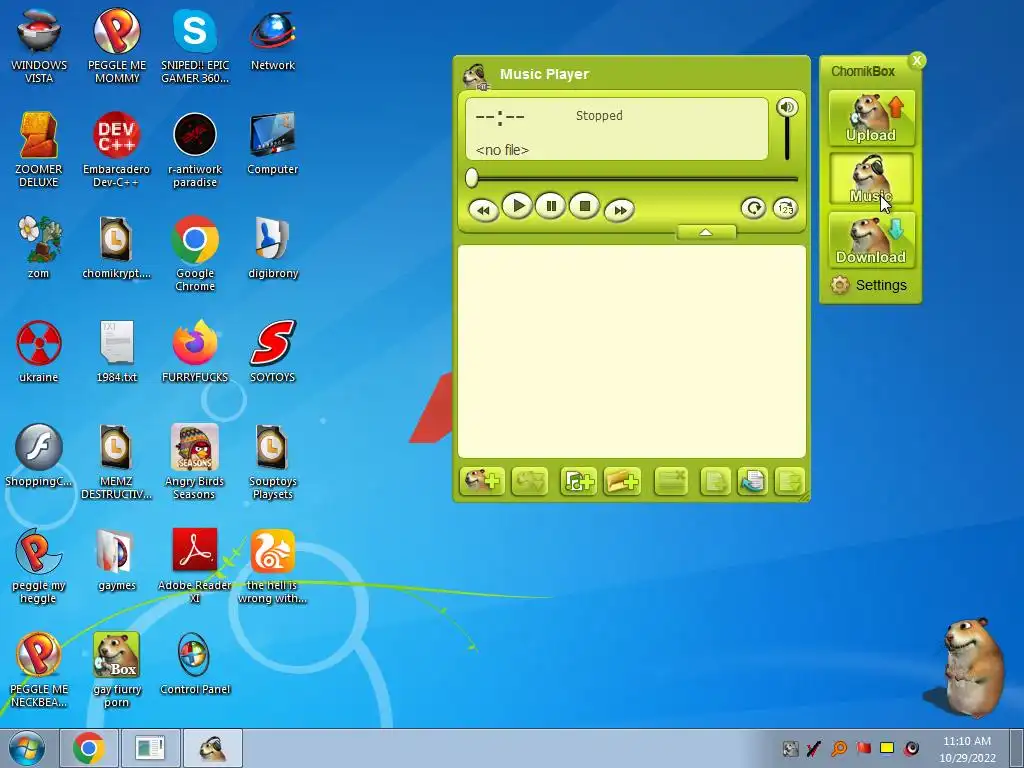This screenshot has width=1024, height=768.
Task: Click the greyed hamster download-arrow button
Action: pos(530,482)
